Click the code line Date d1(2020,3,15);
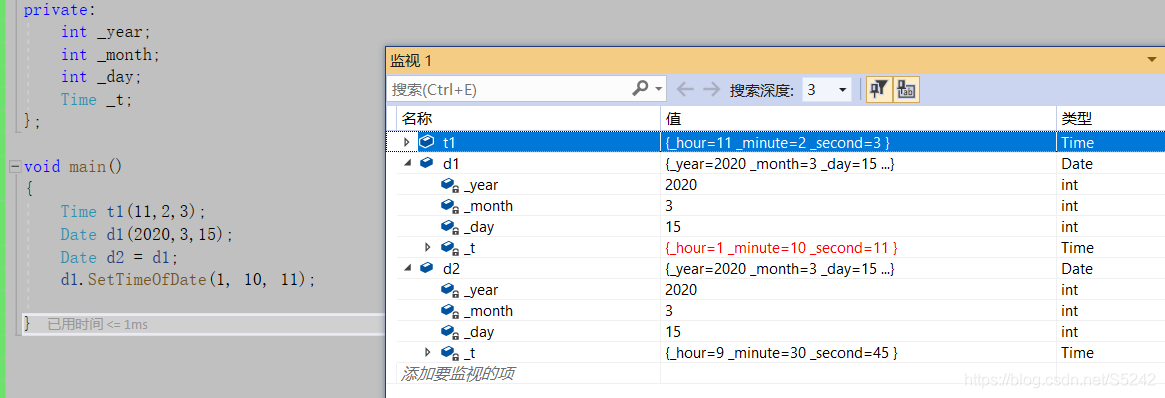 (147, 235)
